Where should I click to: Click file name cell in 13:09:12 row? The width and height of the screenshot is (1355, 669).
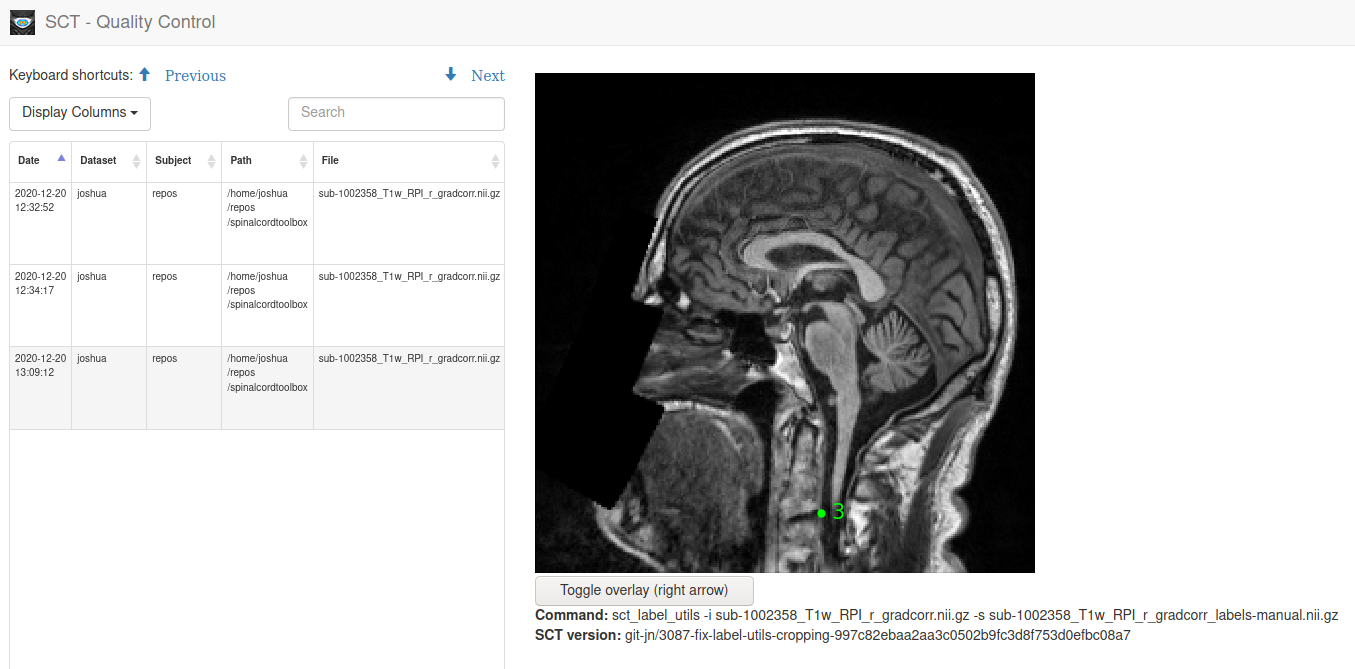tap(409, 388)
